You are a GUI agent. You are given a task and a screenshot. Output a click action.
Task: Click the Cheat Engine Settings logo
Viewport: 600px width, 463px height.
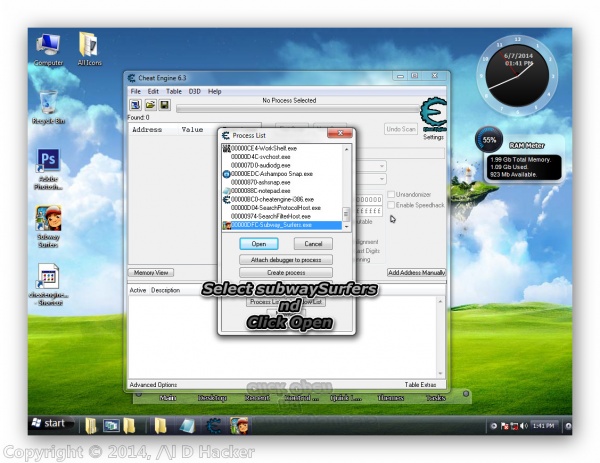432,115
